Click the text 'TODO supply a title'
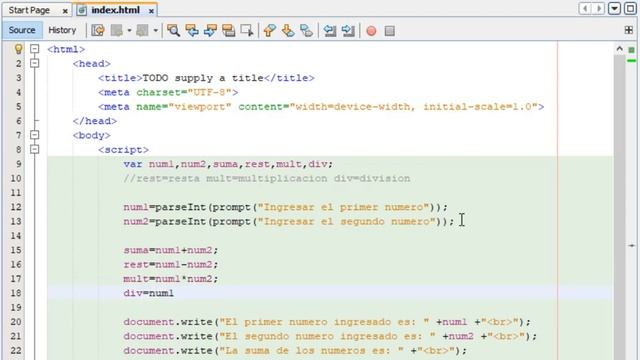 (x=203, y=78)
